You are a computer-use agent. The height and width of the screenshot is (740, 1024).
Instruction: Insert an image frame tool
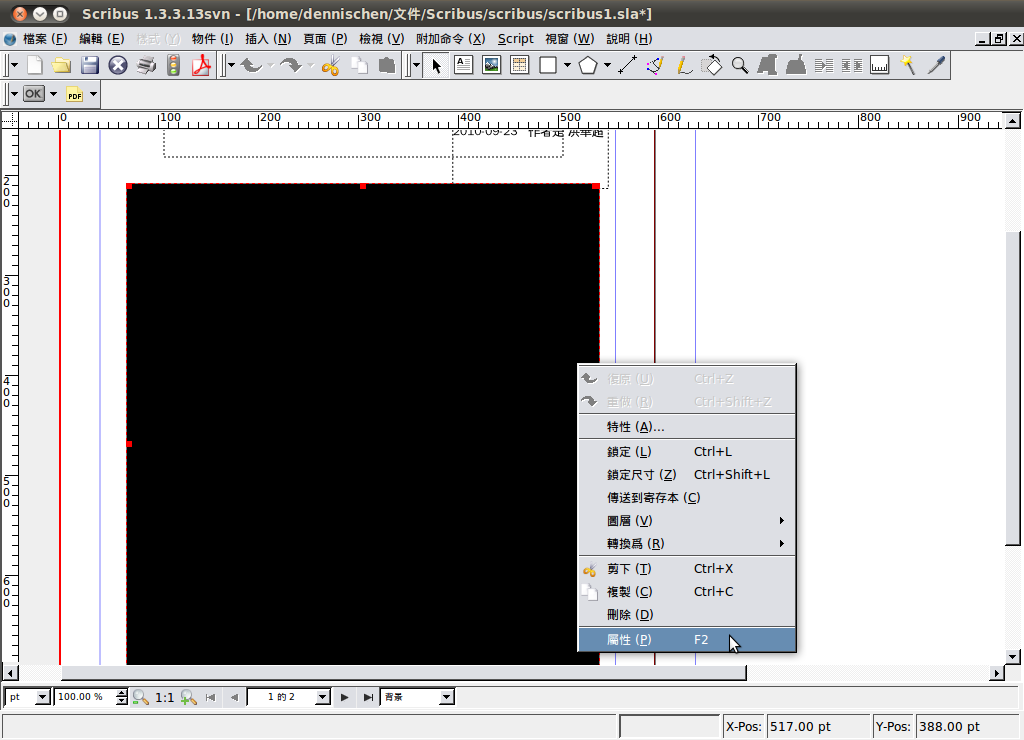[x=491, y=65]
